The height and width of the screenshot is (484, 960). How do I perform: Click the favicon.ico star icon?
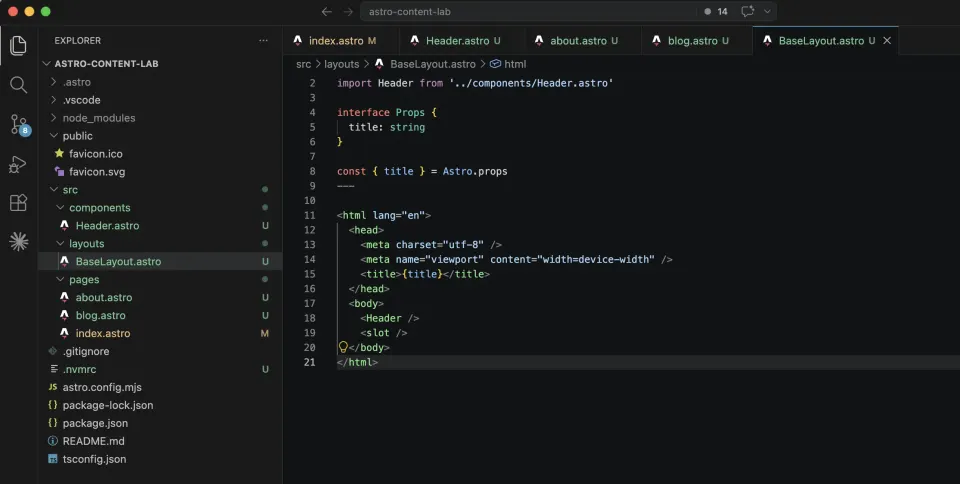point(59,154)
